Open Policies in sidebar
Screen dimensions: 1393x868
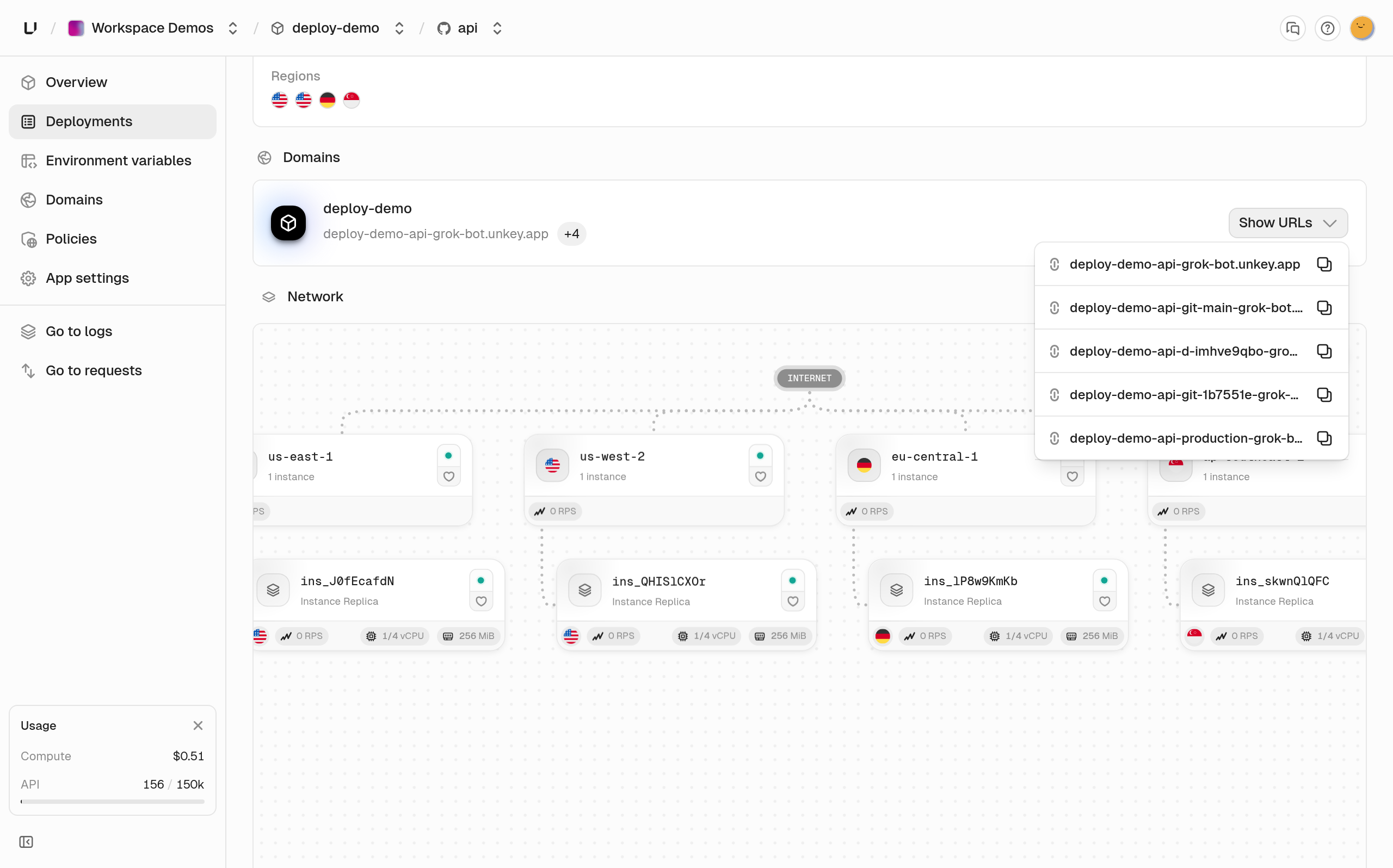pyautogui.click(x=113, y=239)
